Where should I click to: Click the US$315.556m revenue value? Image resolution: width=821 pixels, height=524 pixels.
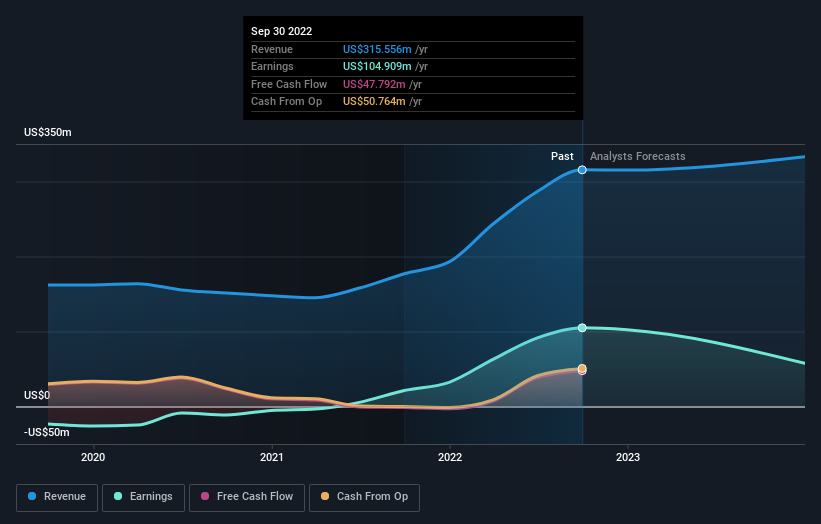(x=377, y=49)
